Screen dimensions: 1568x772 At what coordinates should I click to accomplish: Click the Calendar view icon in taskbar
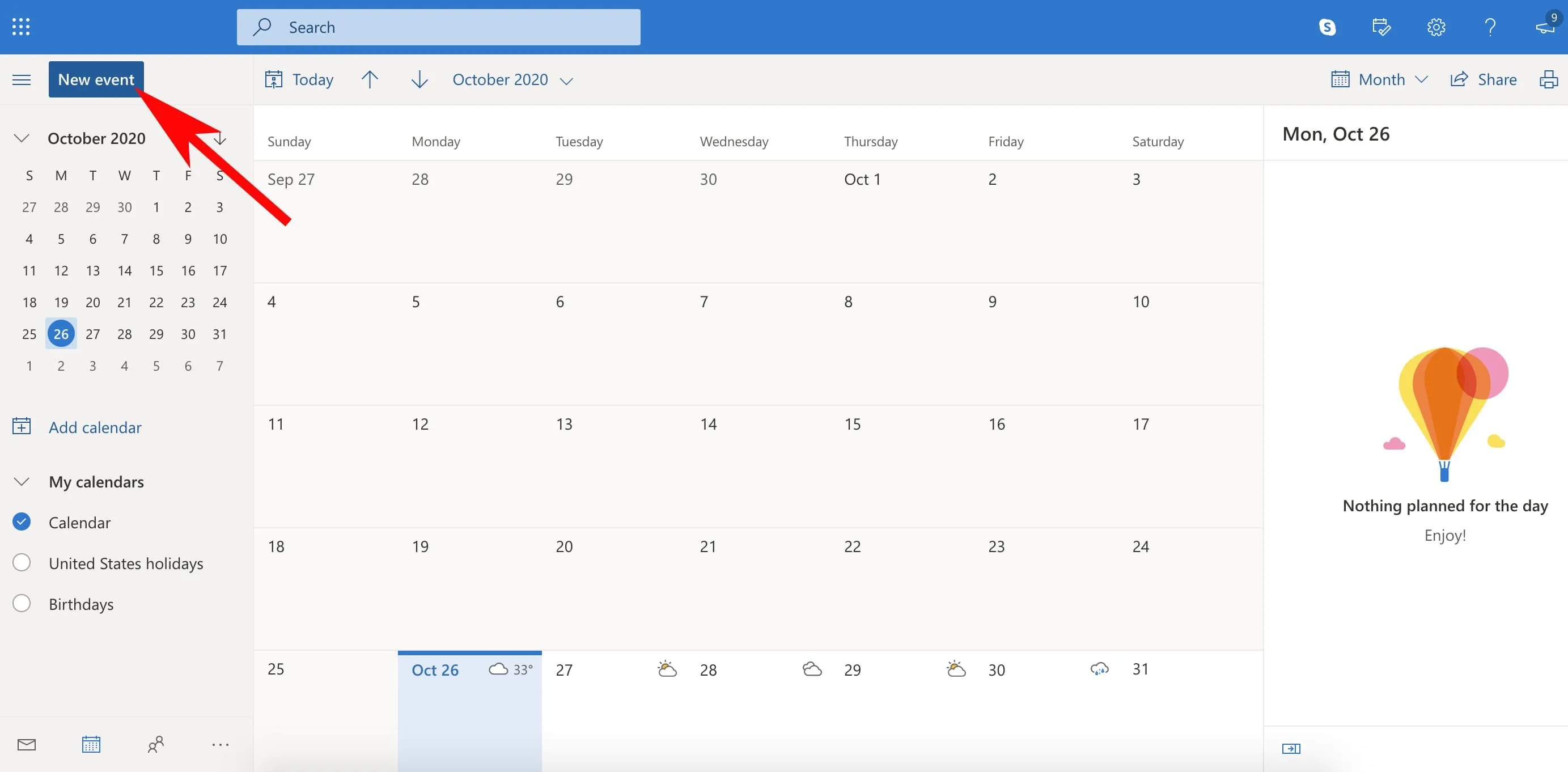(90, 745)
